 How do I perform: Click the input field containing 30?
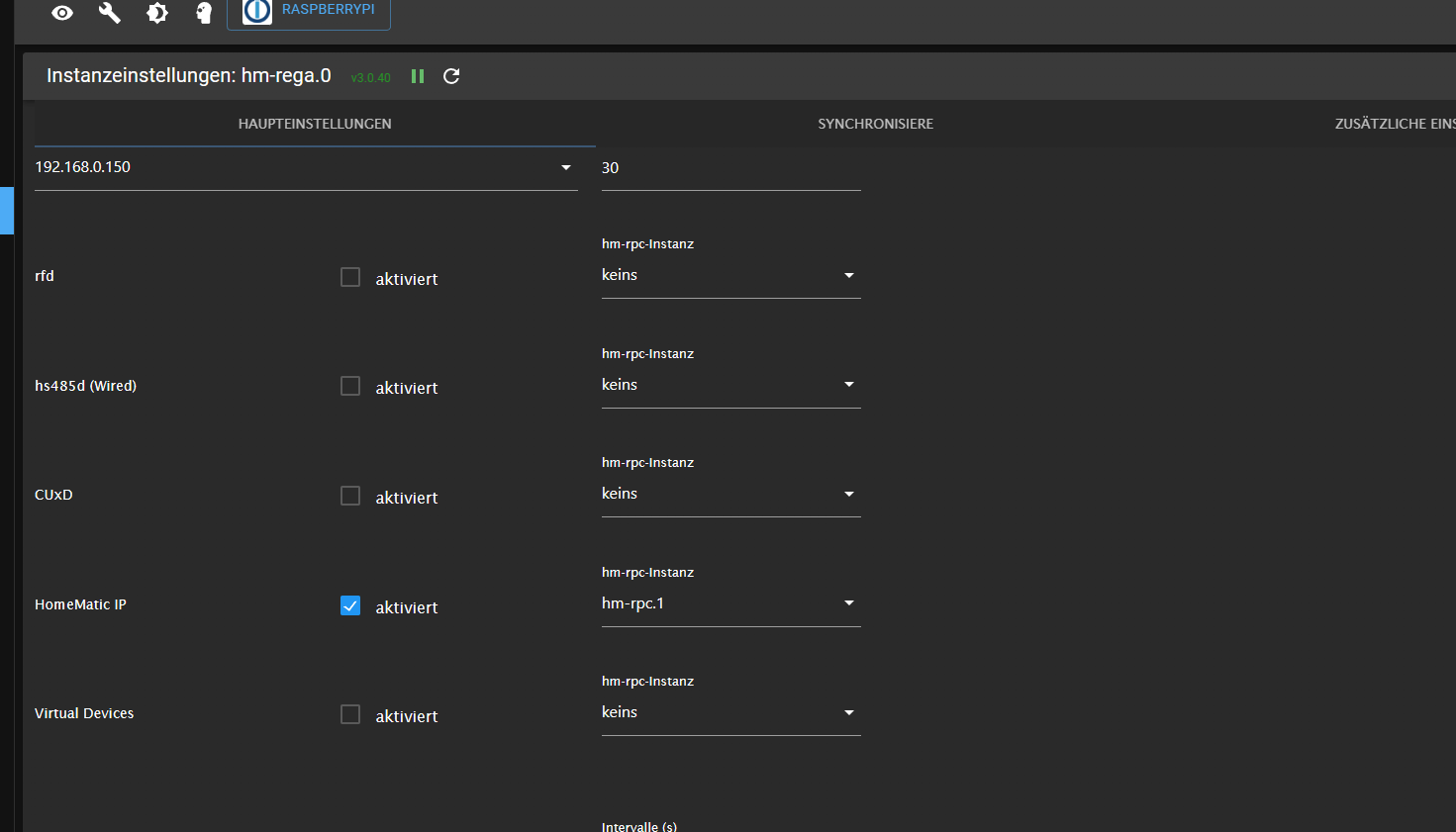(x=731, y=168)
